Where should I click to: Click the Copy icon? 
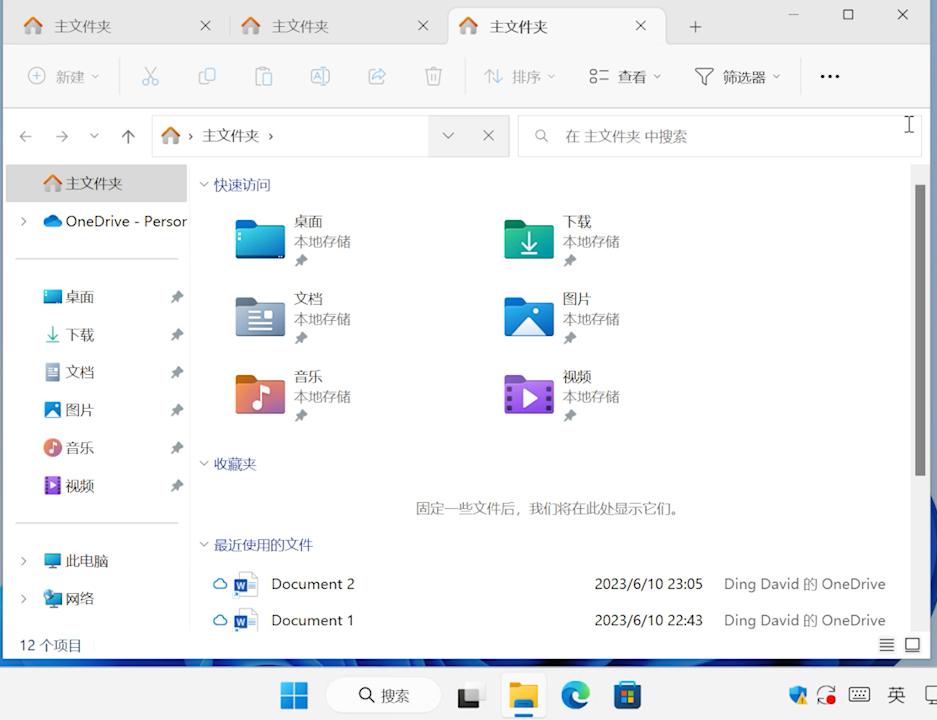[207, 75]
